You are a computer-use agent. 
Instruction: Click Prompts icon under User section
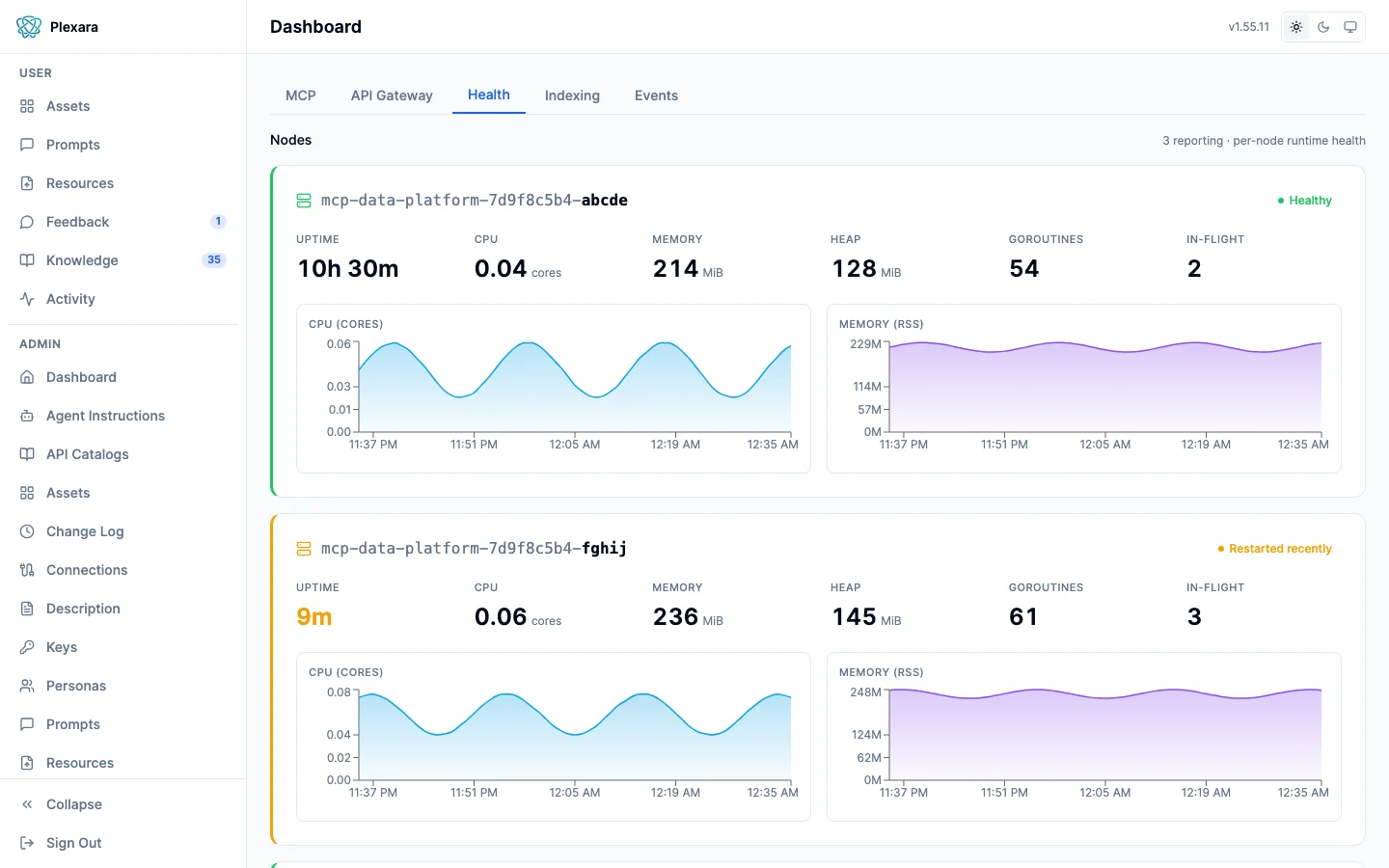pyautogui.click(x=27, y=145)
